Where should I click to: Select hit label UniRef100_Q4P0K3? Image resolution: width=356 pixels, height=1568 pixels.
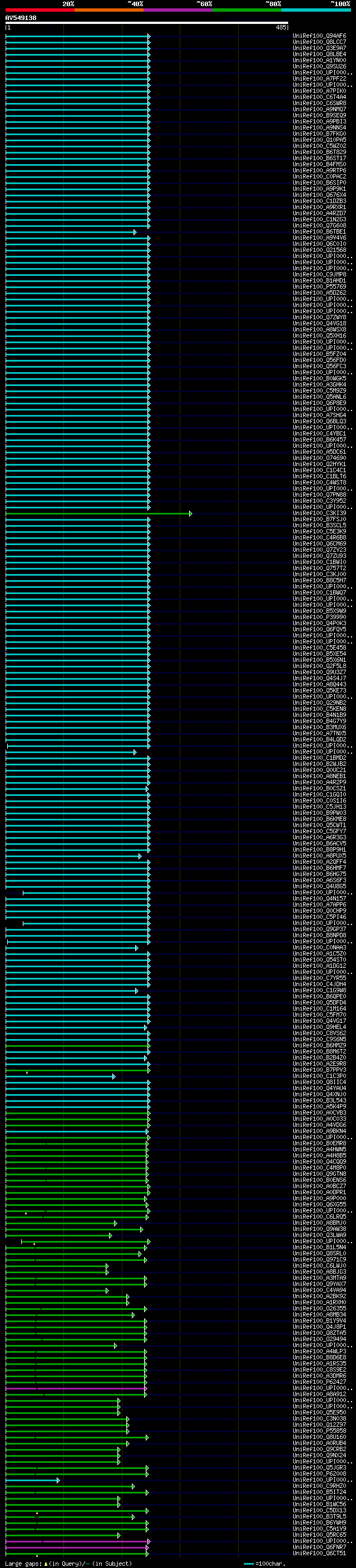click(x=319, y=623)
